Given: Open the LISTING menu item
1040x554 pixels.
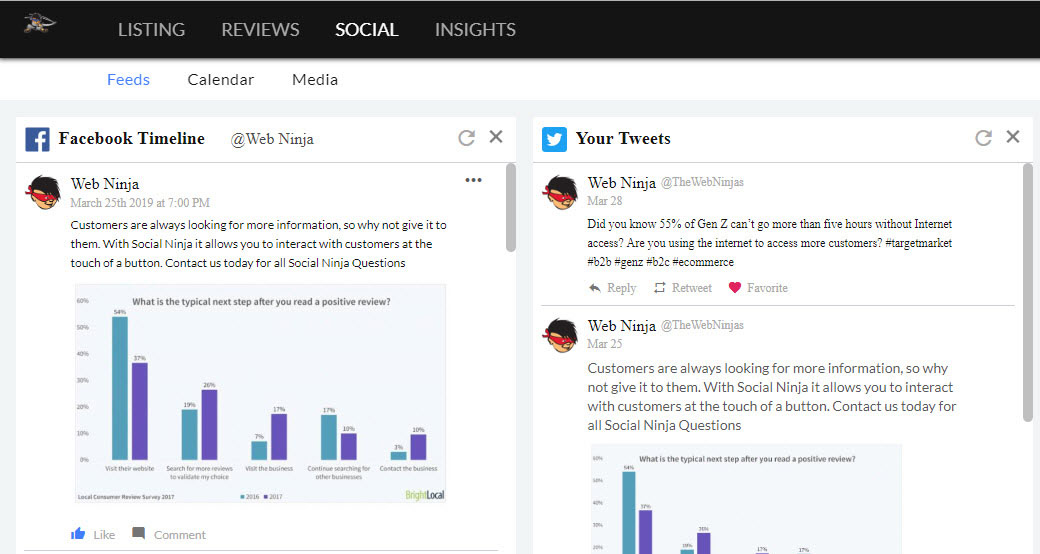Looking at the screenshot, I should [151, 29].
